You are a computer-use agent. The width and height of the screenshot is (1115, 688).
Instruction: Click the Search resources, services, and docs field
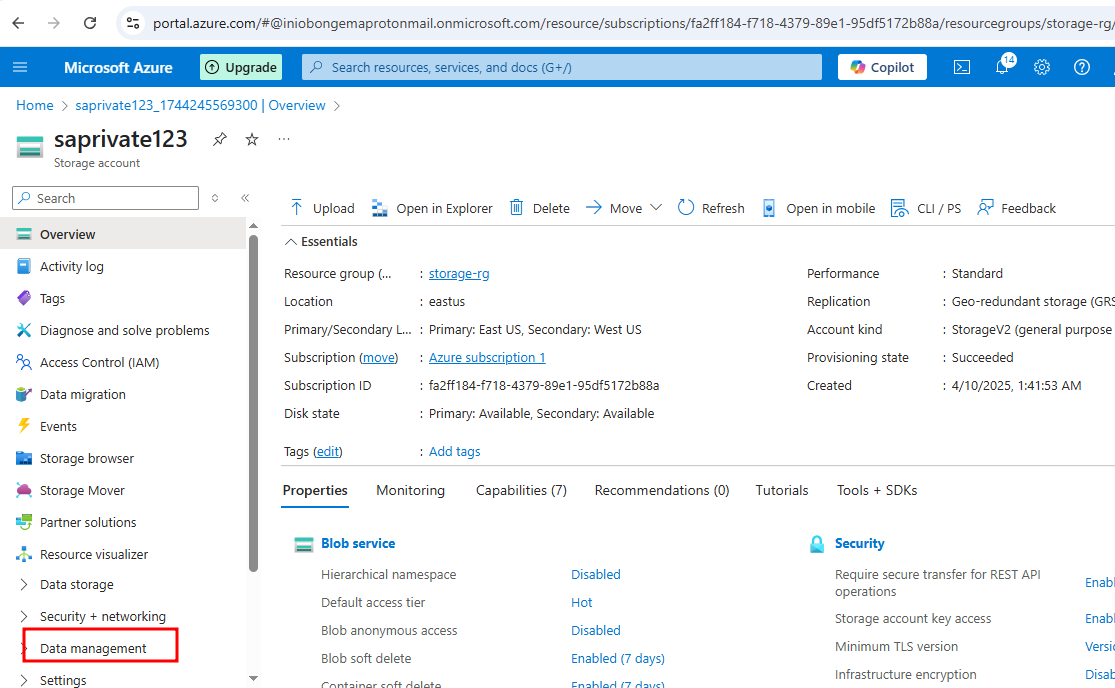pyautogui.click(x=562, y=68)
